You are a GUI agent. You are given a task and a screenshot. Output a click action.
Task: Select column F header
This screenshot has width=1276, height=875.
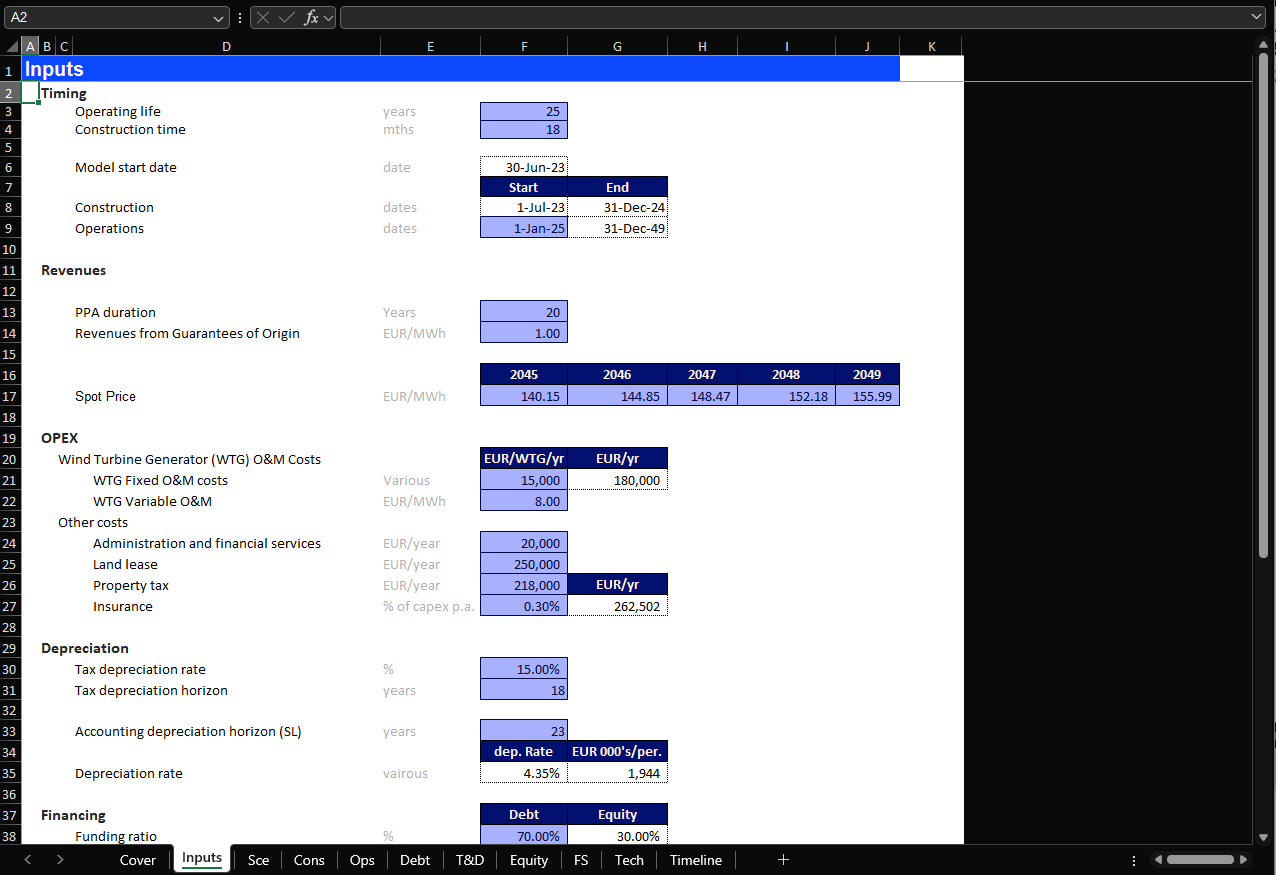tap(524, 46)
